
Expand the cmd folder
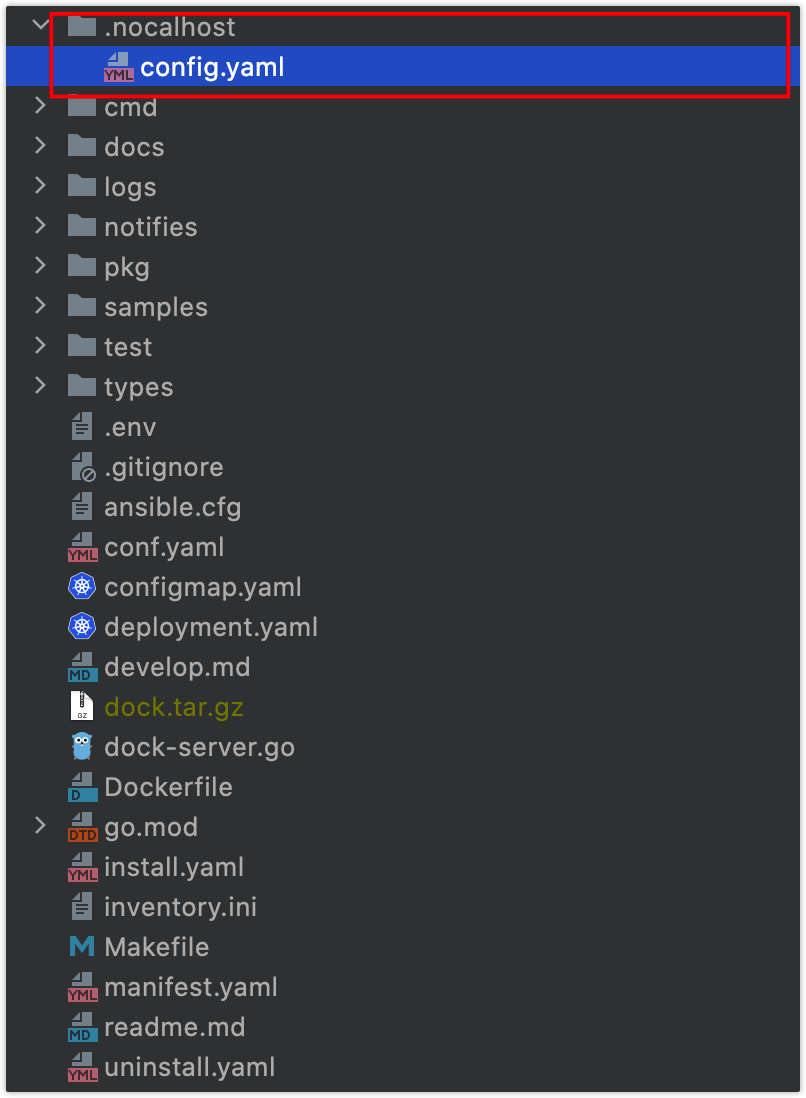click(40, 107)
